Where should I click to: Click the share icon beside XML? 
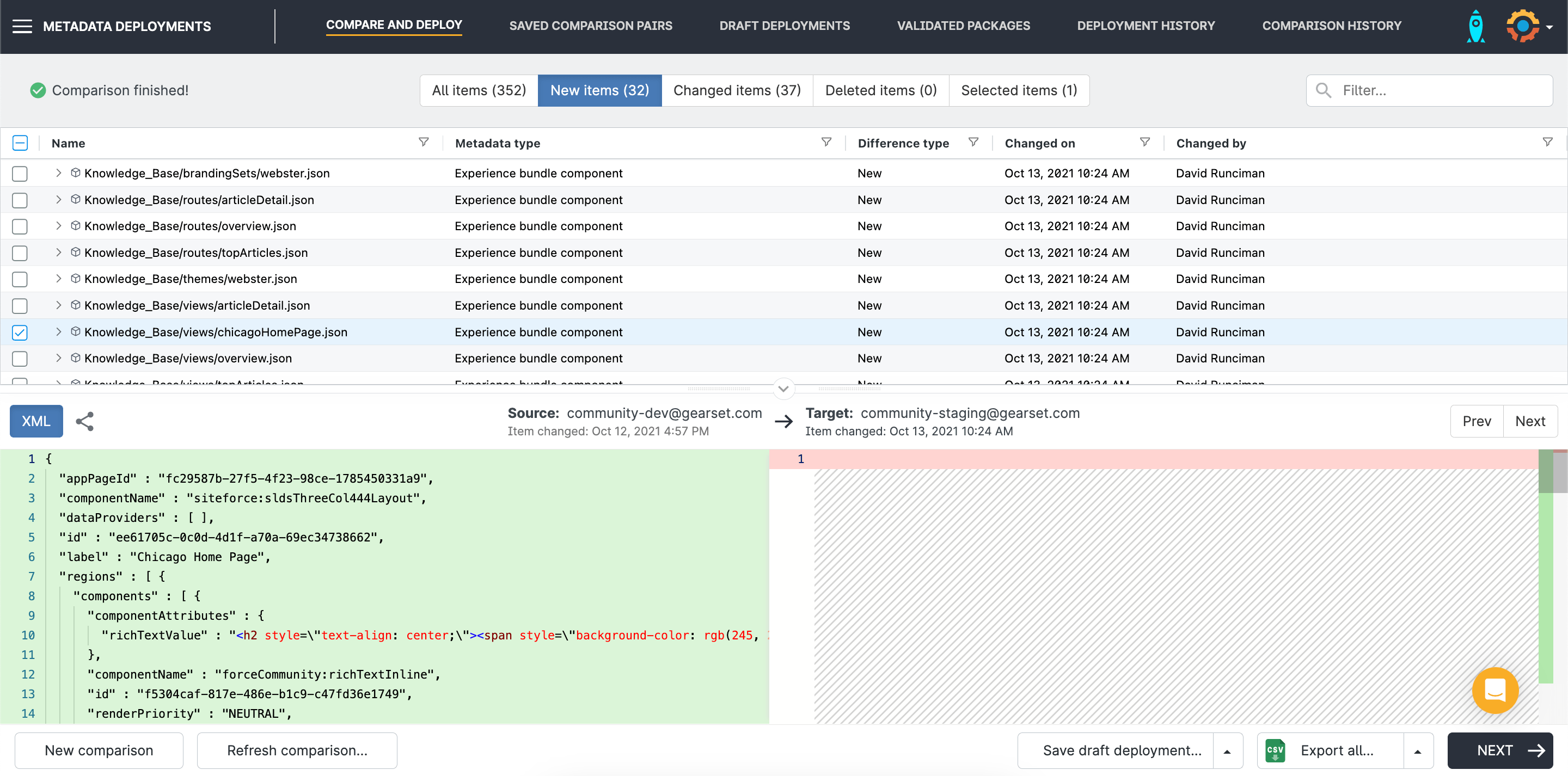pos(84,421)
